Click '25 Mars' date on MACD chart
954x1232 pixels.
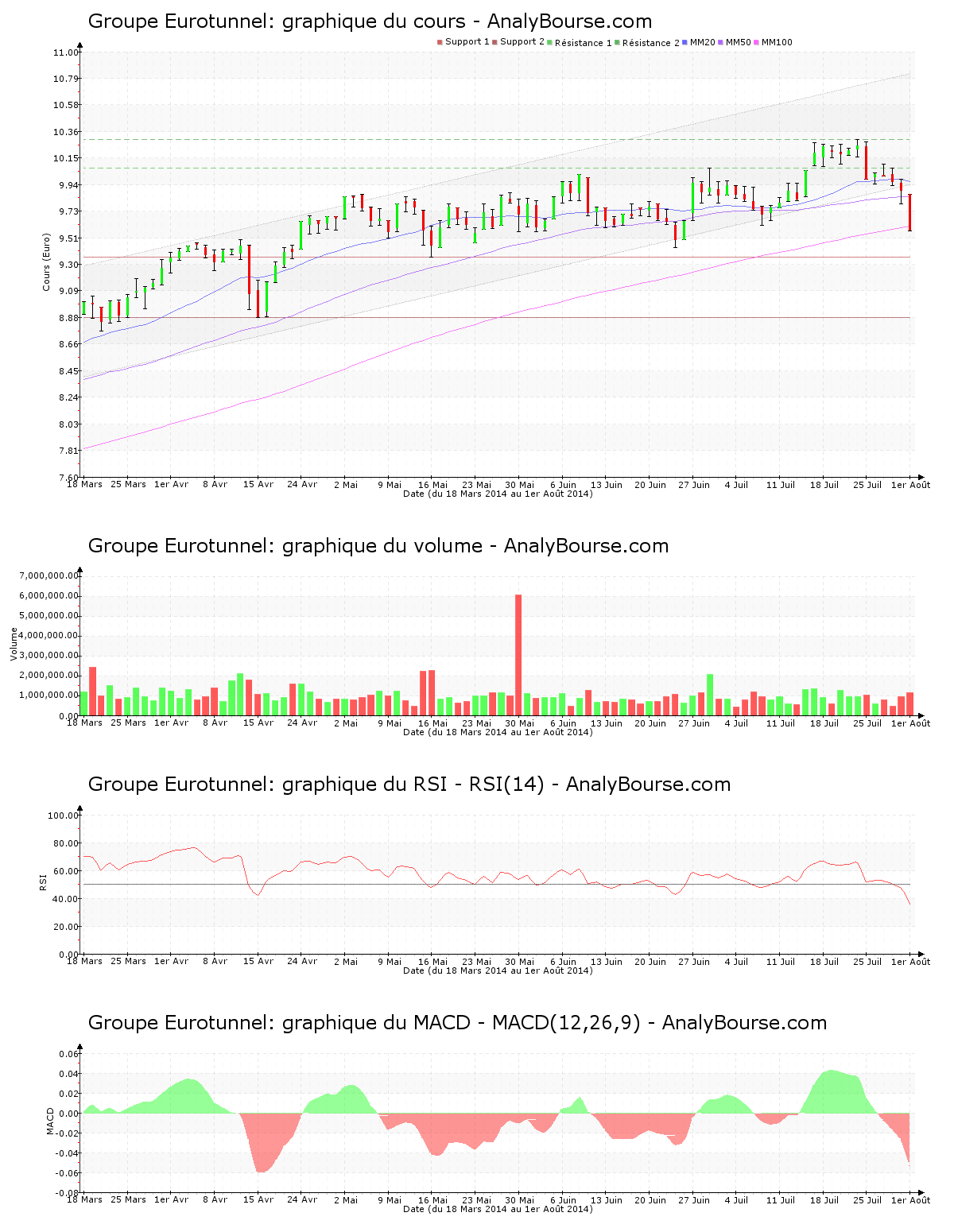[128, 1199]
